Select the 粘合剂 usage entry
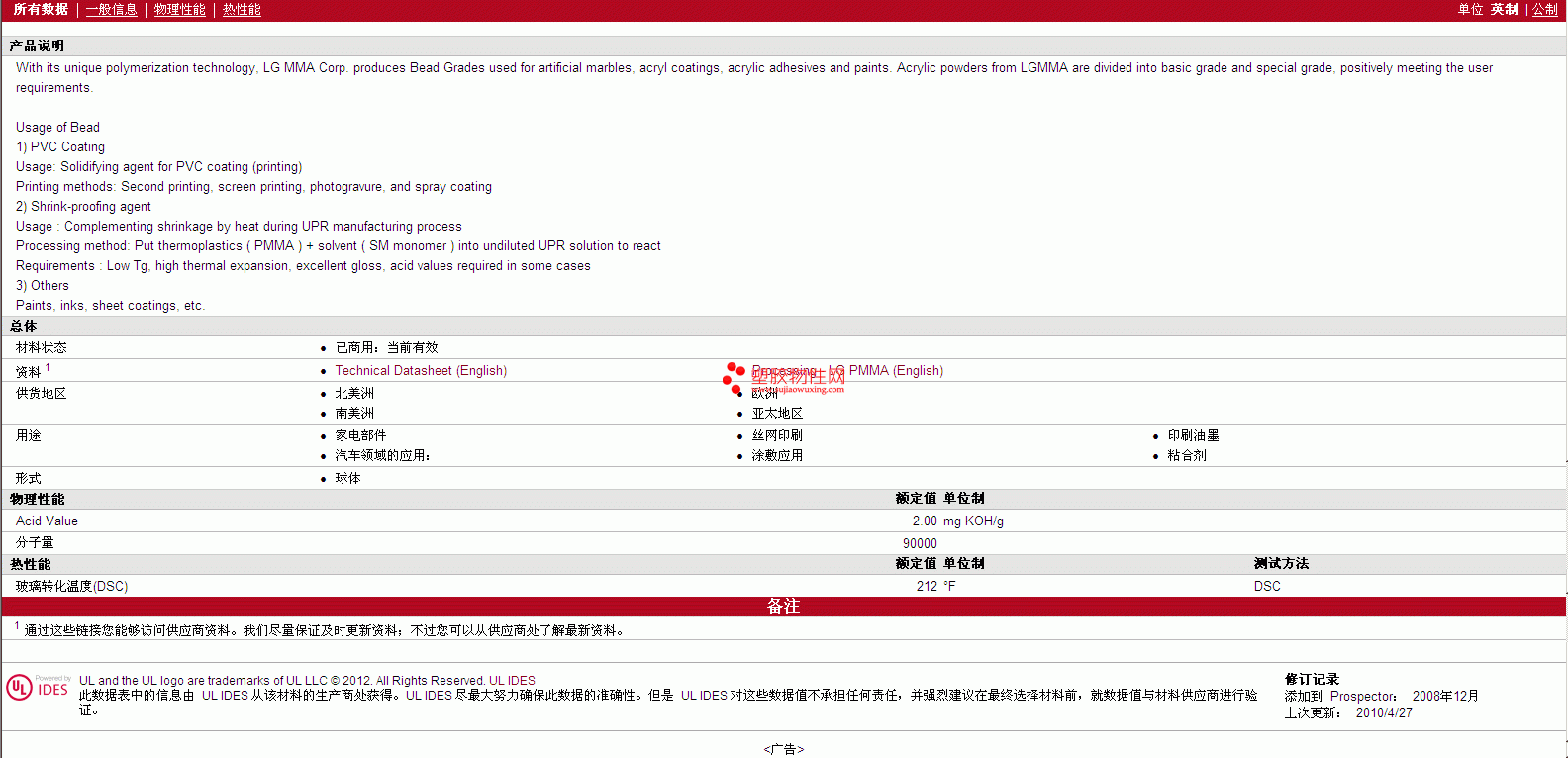This screenshot has width=1568, height=758. (1187, 456)
